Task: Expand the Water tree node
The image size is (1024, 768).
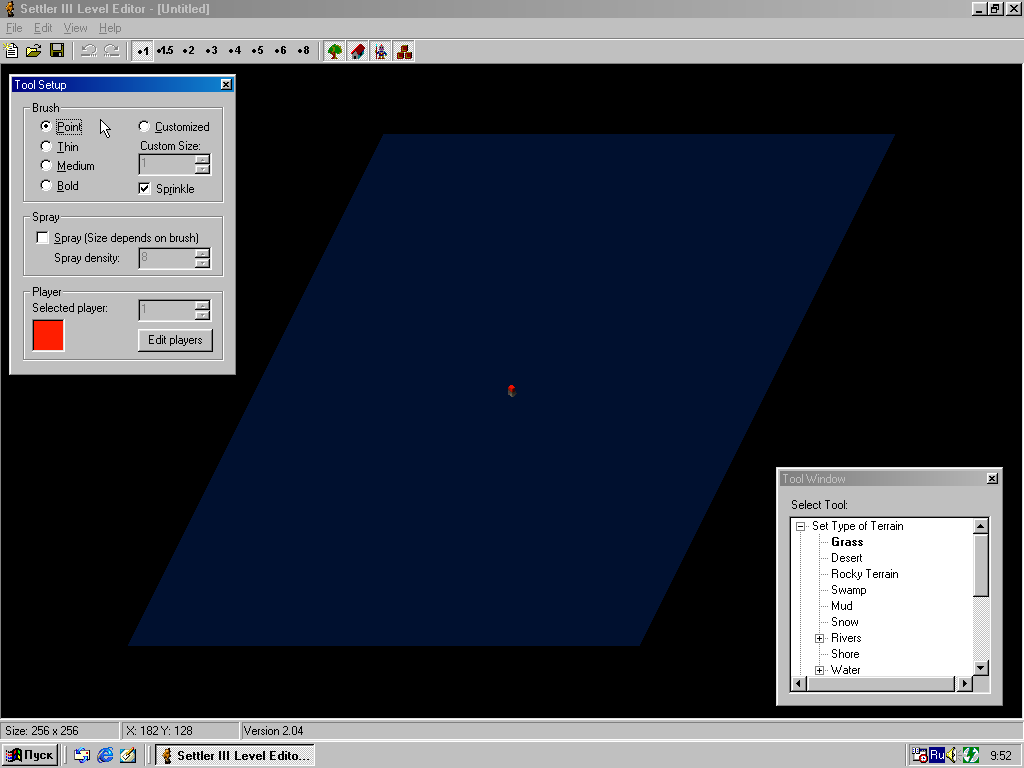Action: pyautogui.click(x=819, y=670)
